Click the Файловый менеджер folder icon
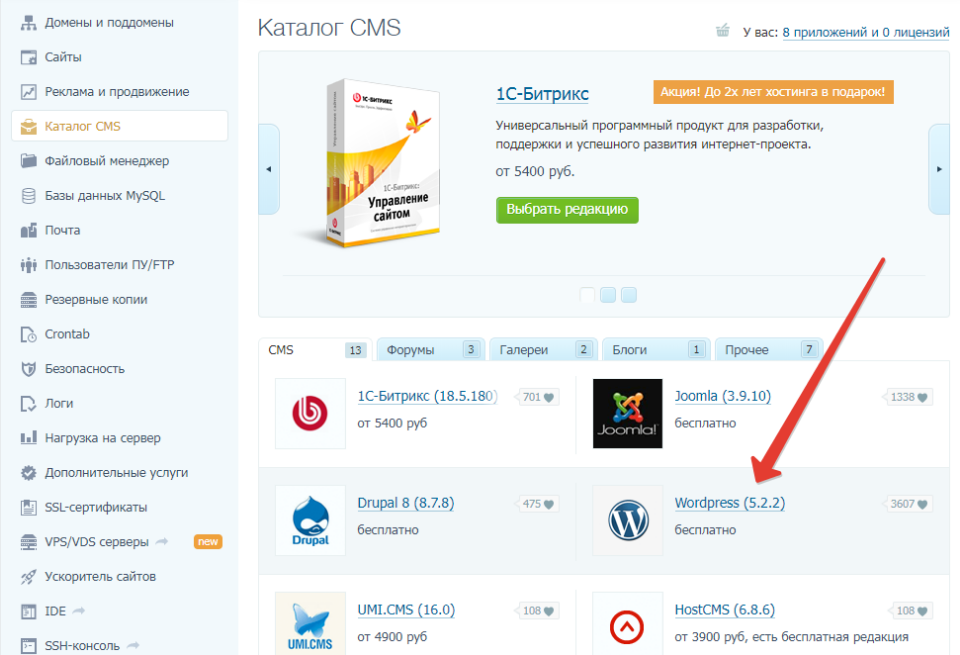This screenshot has height=655, width=960. [x=28, y=161]
